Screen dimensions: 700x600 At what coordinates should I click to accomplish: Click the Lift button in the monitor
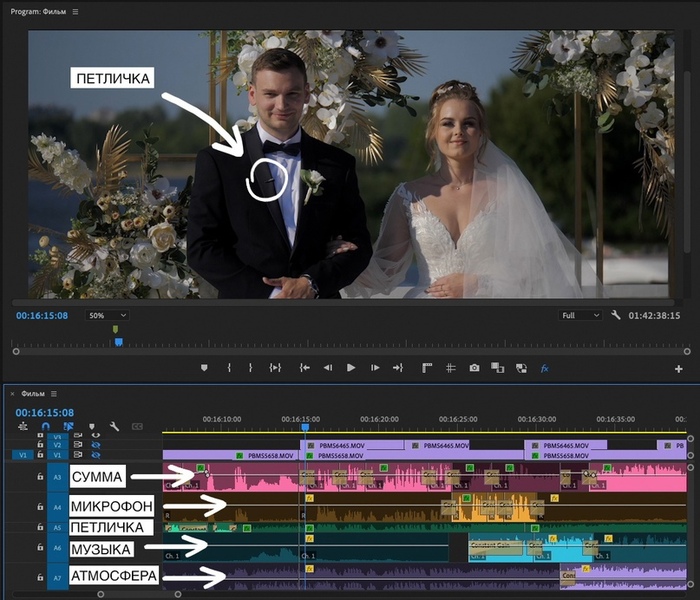pyautogui.click(x=425, y=368)
